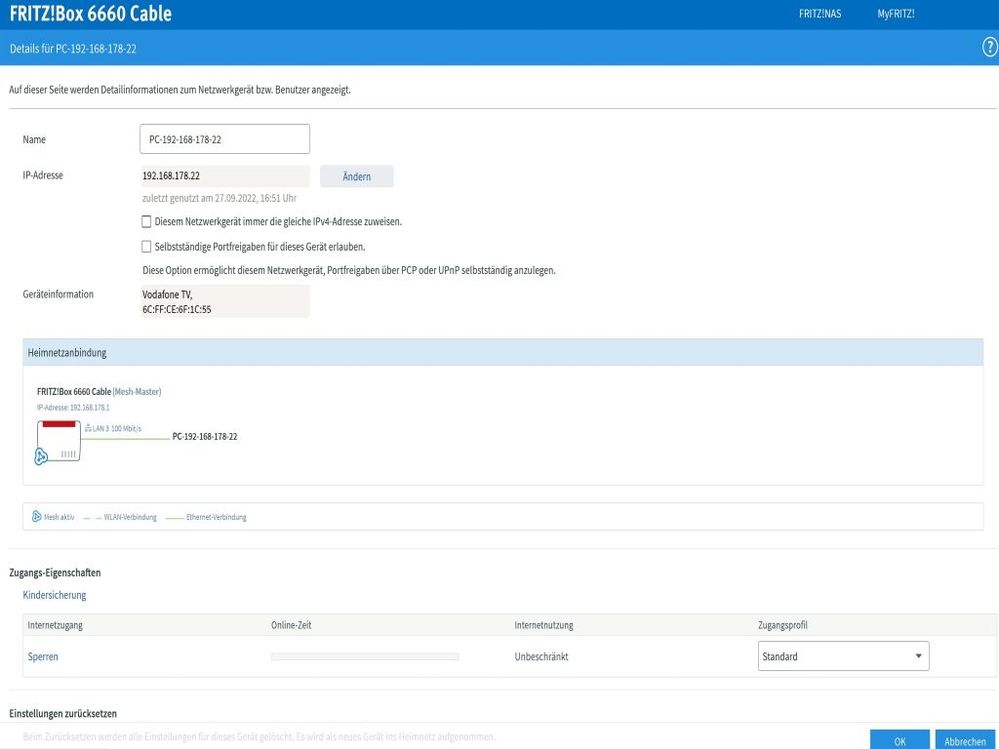Open the Zugangsprofil Standard dropdown

[x=843, y=656]
